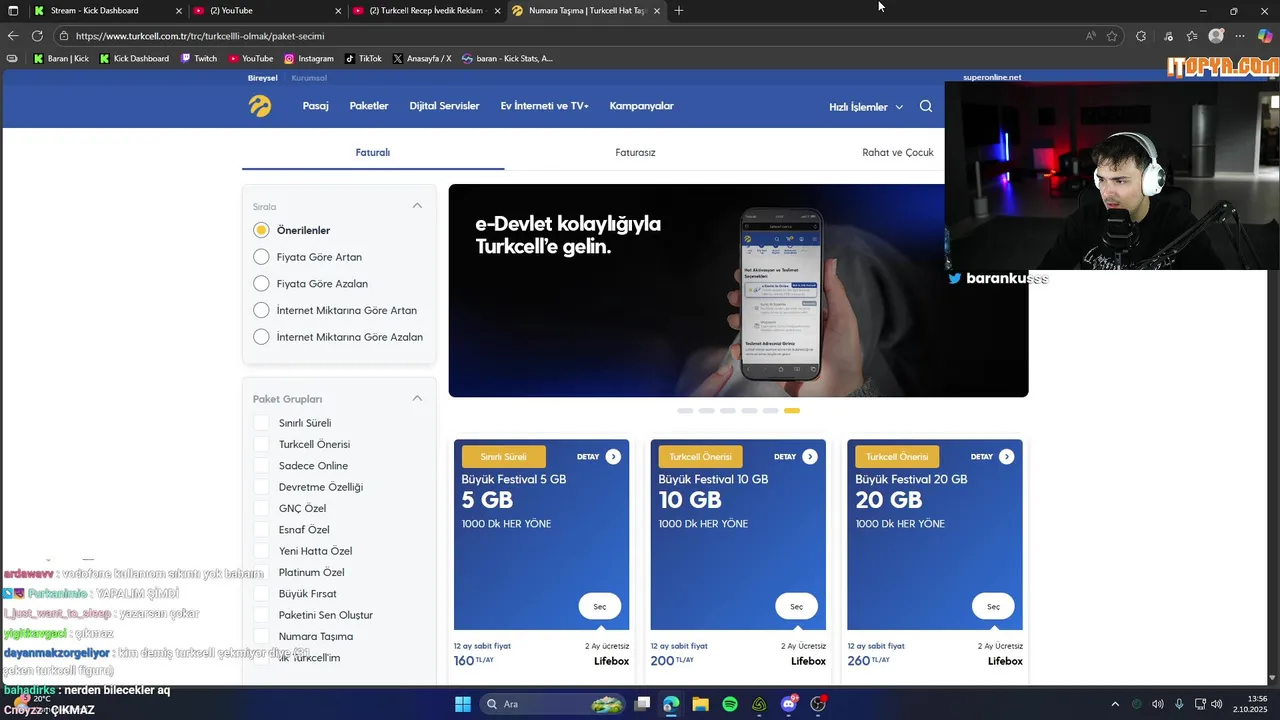The image size is (1280, 720).
Task: Open Windows Start menu
Action: 463,704
